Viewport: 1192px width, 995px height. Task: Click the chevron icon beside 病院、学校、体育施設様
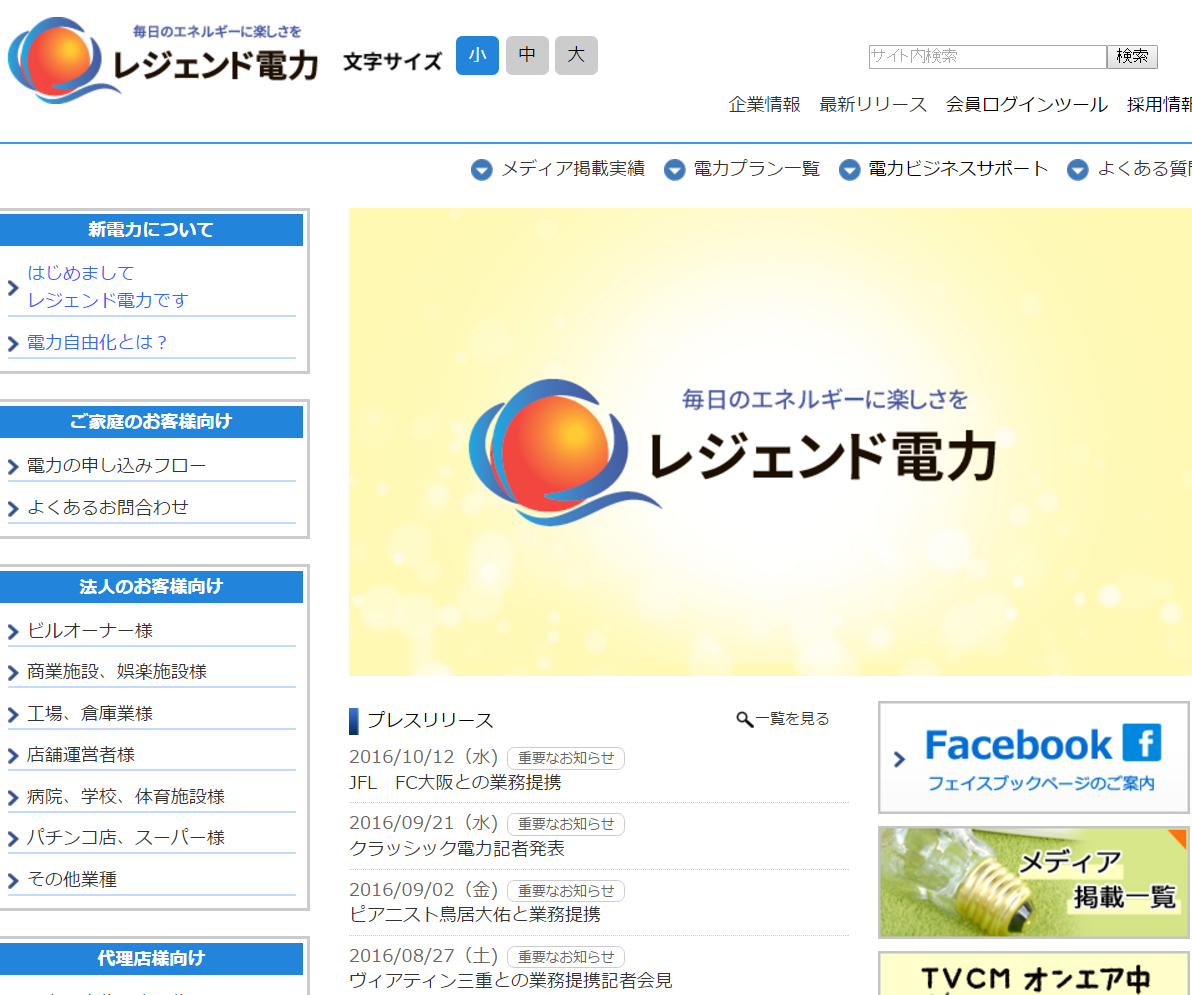point(13,798)
